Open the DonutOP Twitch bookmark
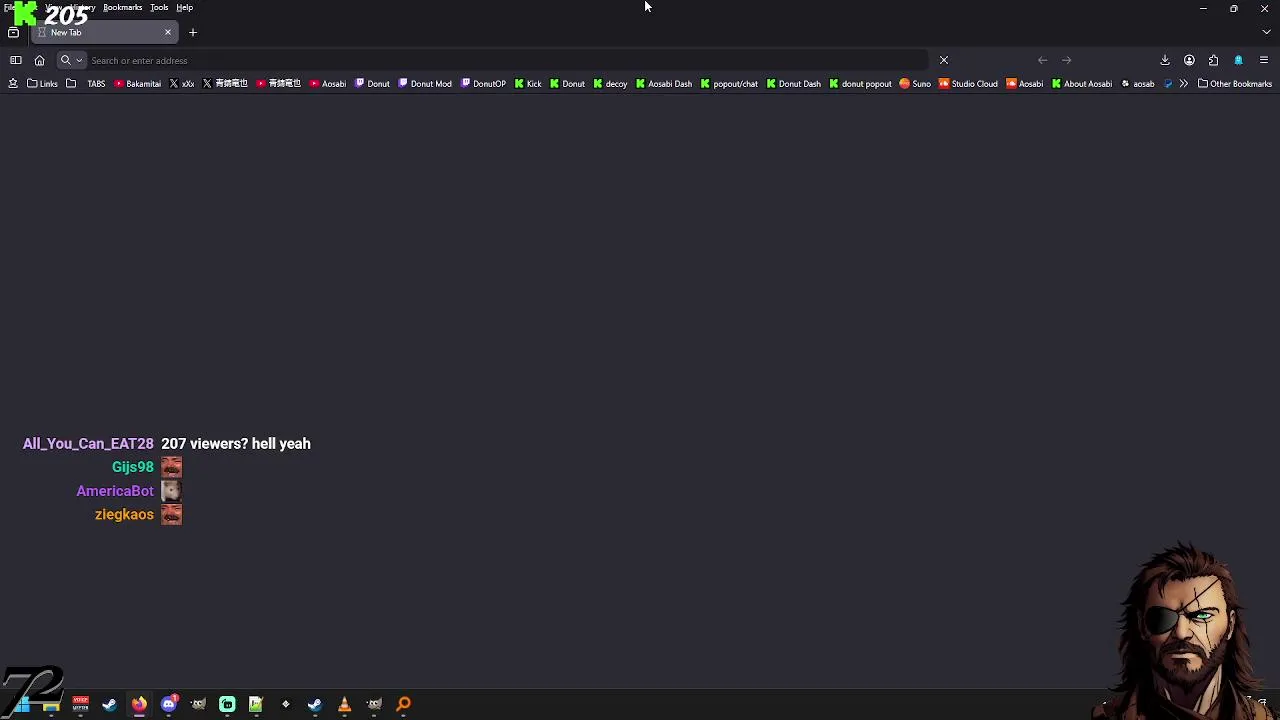Screen dimensions: 1280x720 (x=483, y=84)
